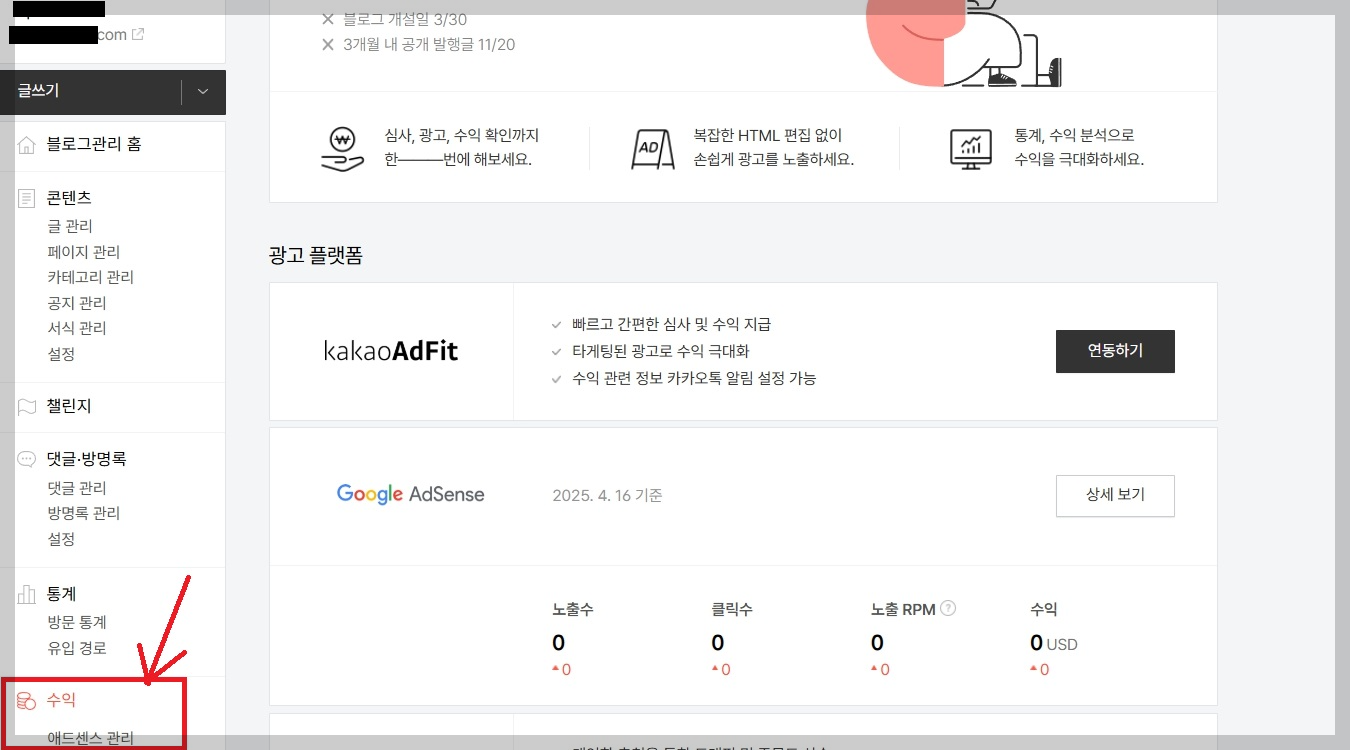Screen dimensions: 1350x750
Task: Open 애드센스 관리
Action: 90,738
